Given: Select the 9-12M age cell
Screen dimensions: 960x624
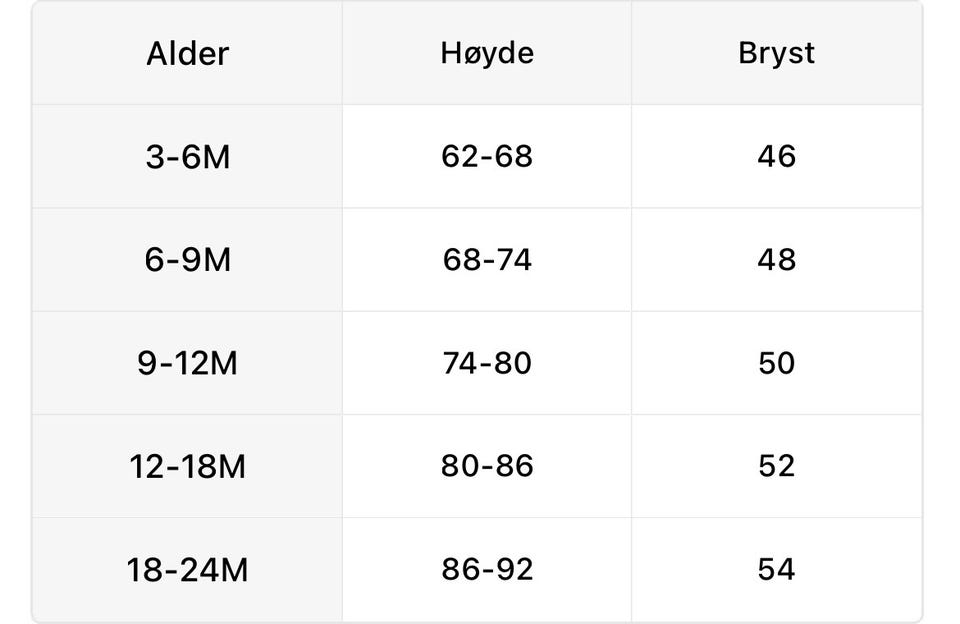Looking at the screenshot, I should [187, 363].
